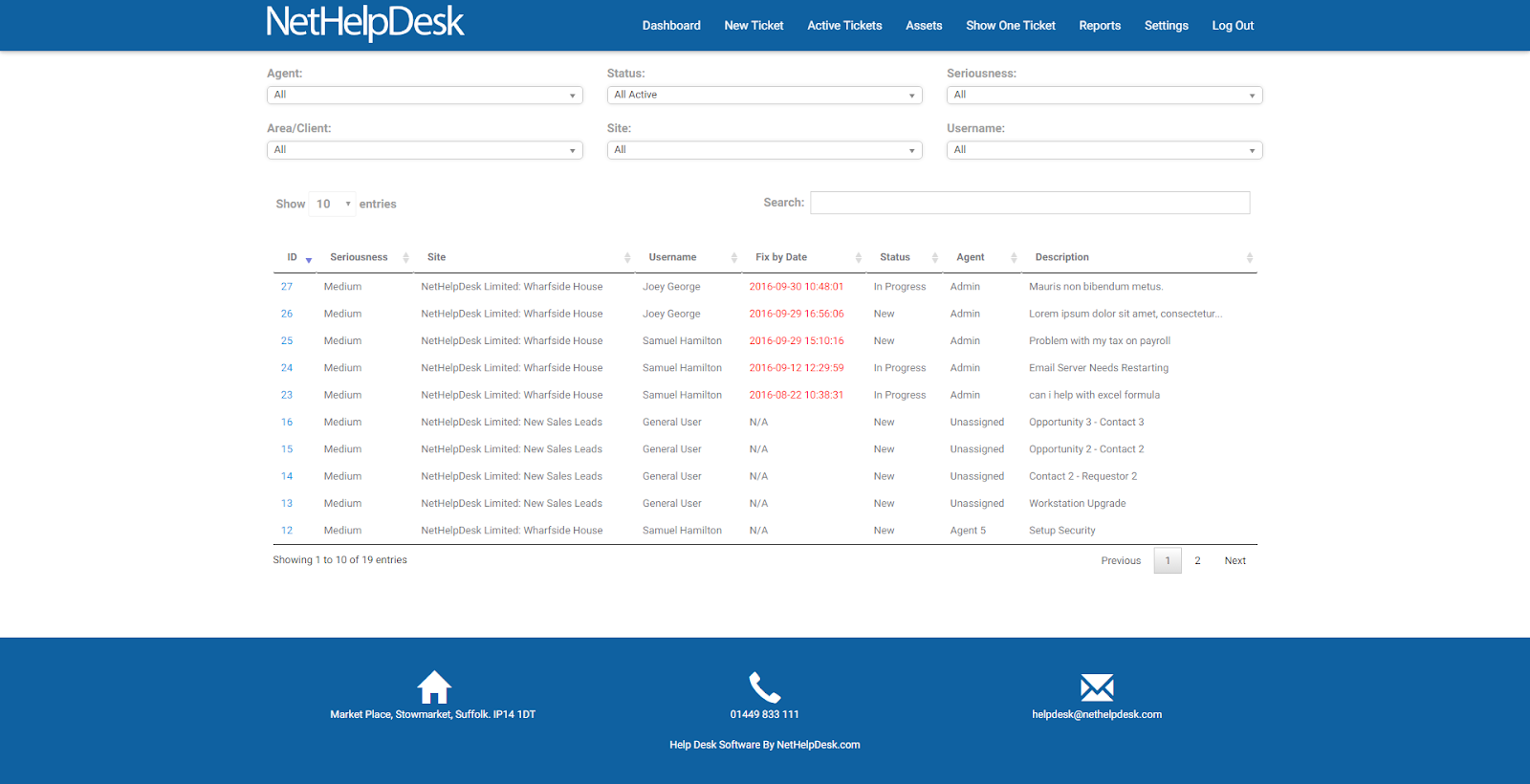Screen dimensions: 1530x784
Task: Open ticket ID 25
Action: coord(287,340)
